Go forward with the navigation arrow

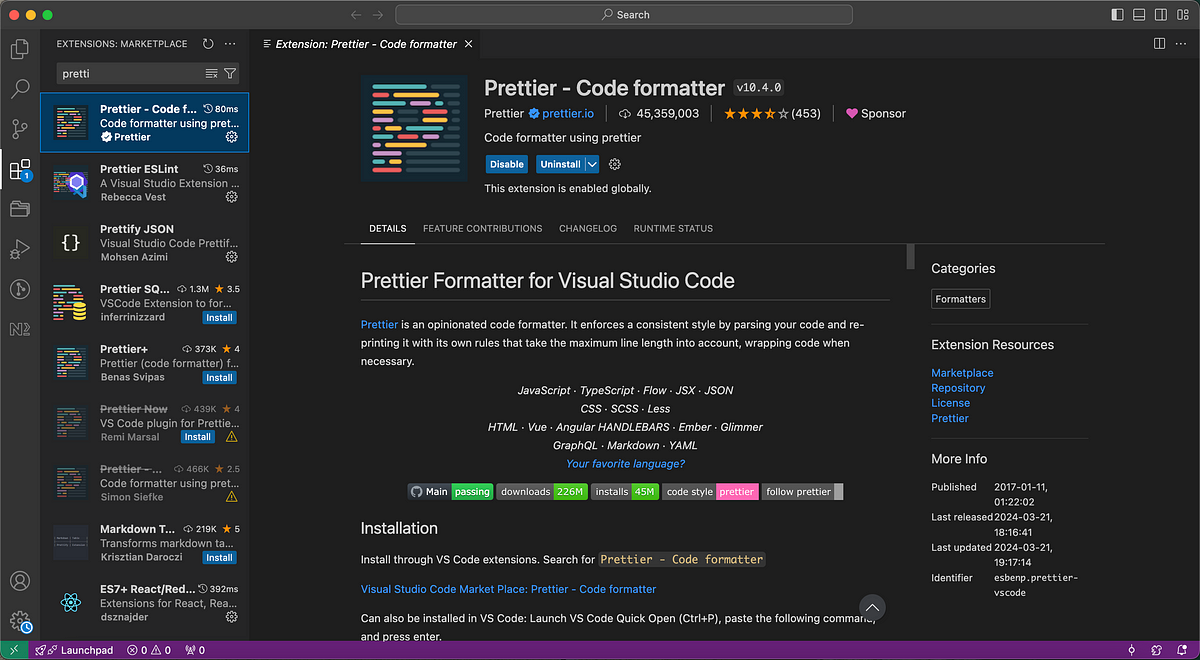[x=378, y=15]
